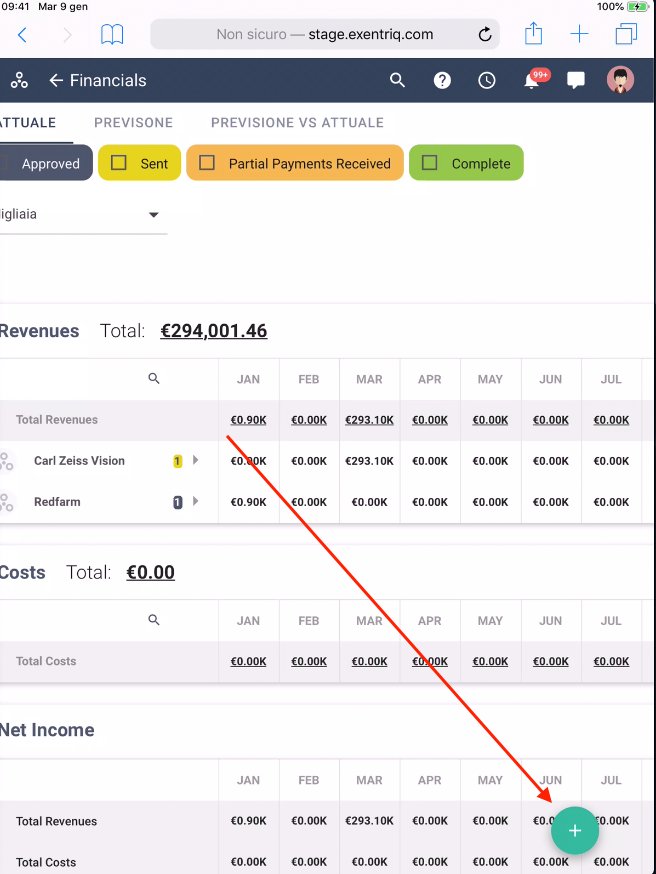Open the units dropdown arrow

[x=154, y=215]
